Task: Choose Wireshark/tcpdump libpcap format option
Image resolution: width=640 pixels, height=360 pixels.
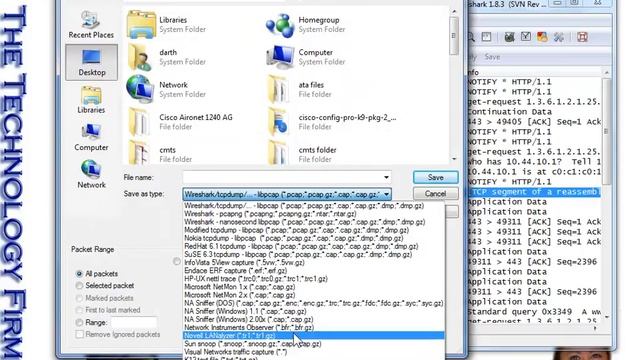Action: 313,206
